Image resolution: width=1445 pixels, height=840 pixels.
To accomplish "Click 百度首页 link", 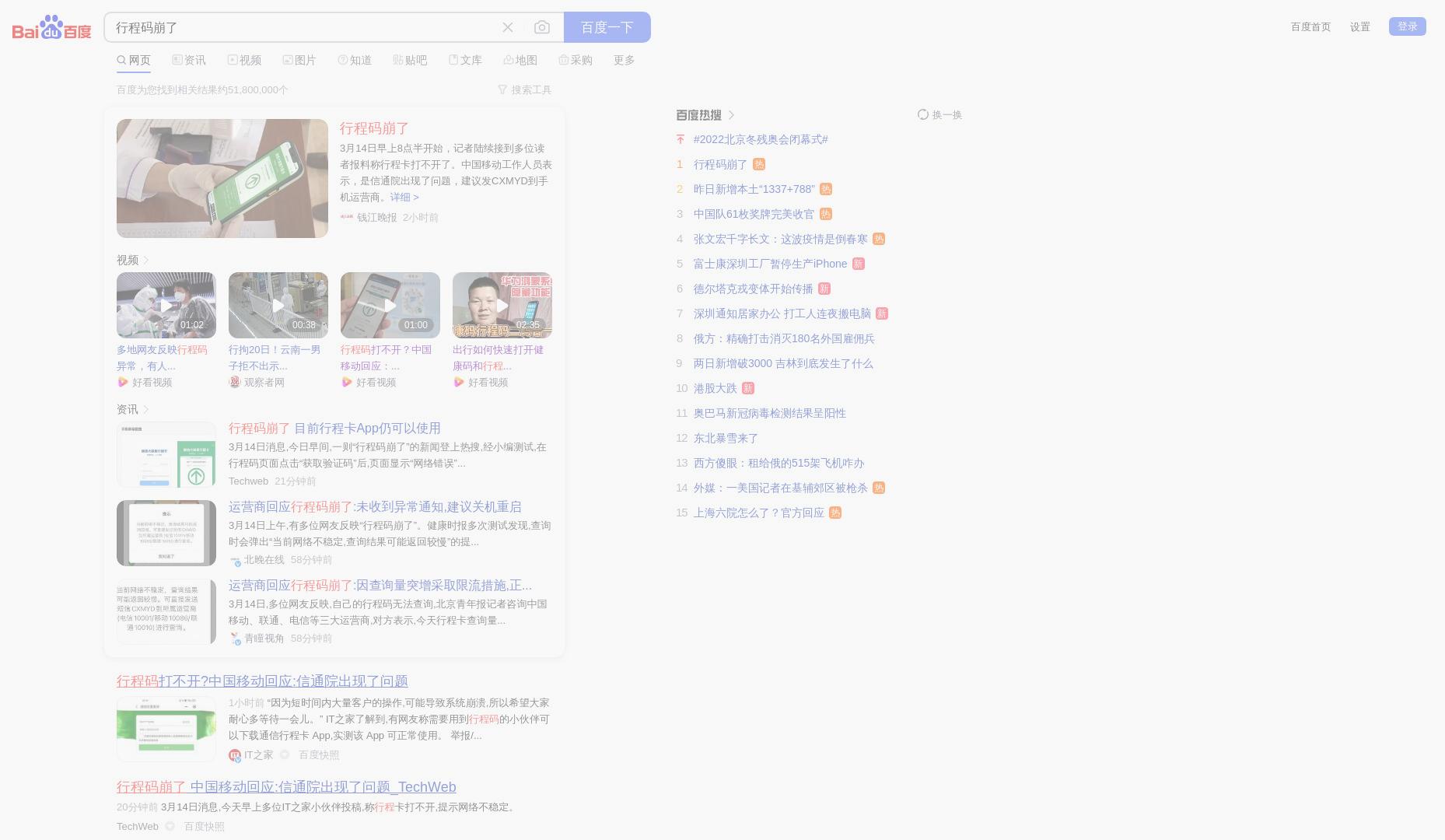I will (1310, 26).
